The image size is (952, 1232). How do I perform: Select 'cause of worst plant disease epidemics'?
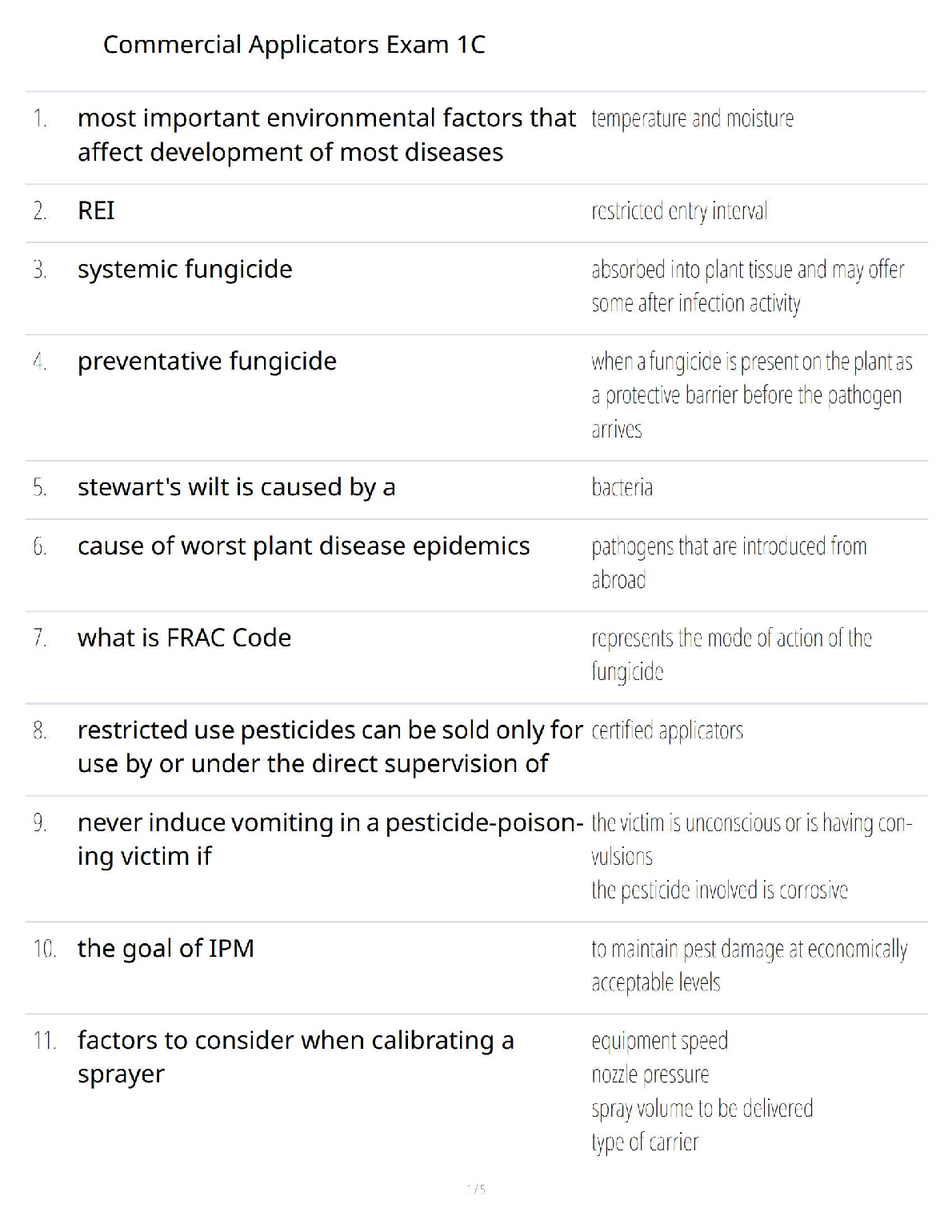tap(303, 546)
